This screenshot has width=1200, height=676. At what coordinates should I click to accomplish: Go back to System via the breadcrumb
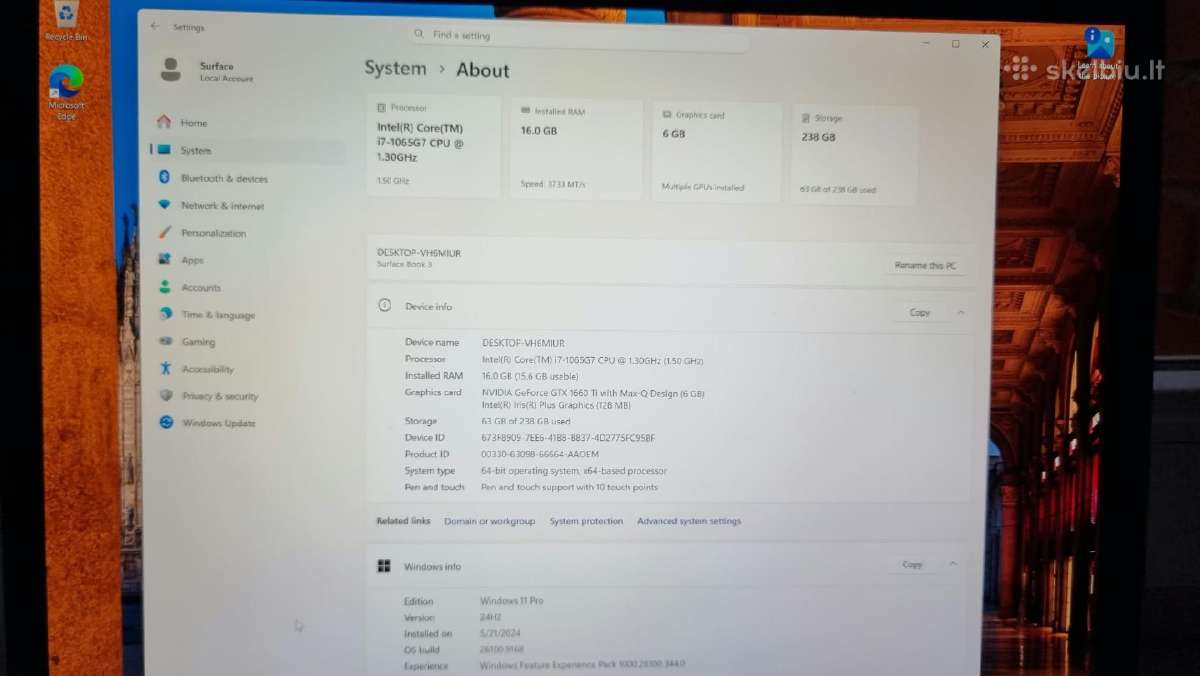point(395,68)
